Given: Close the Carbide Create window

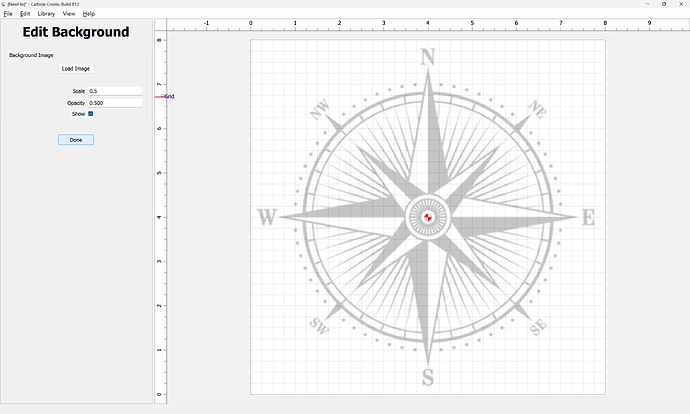Looking at the screenshot, I should [681, 4].
